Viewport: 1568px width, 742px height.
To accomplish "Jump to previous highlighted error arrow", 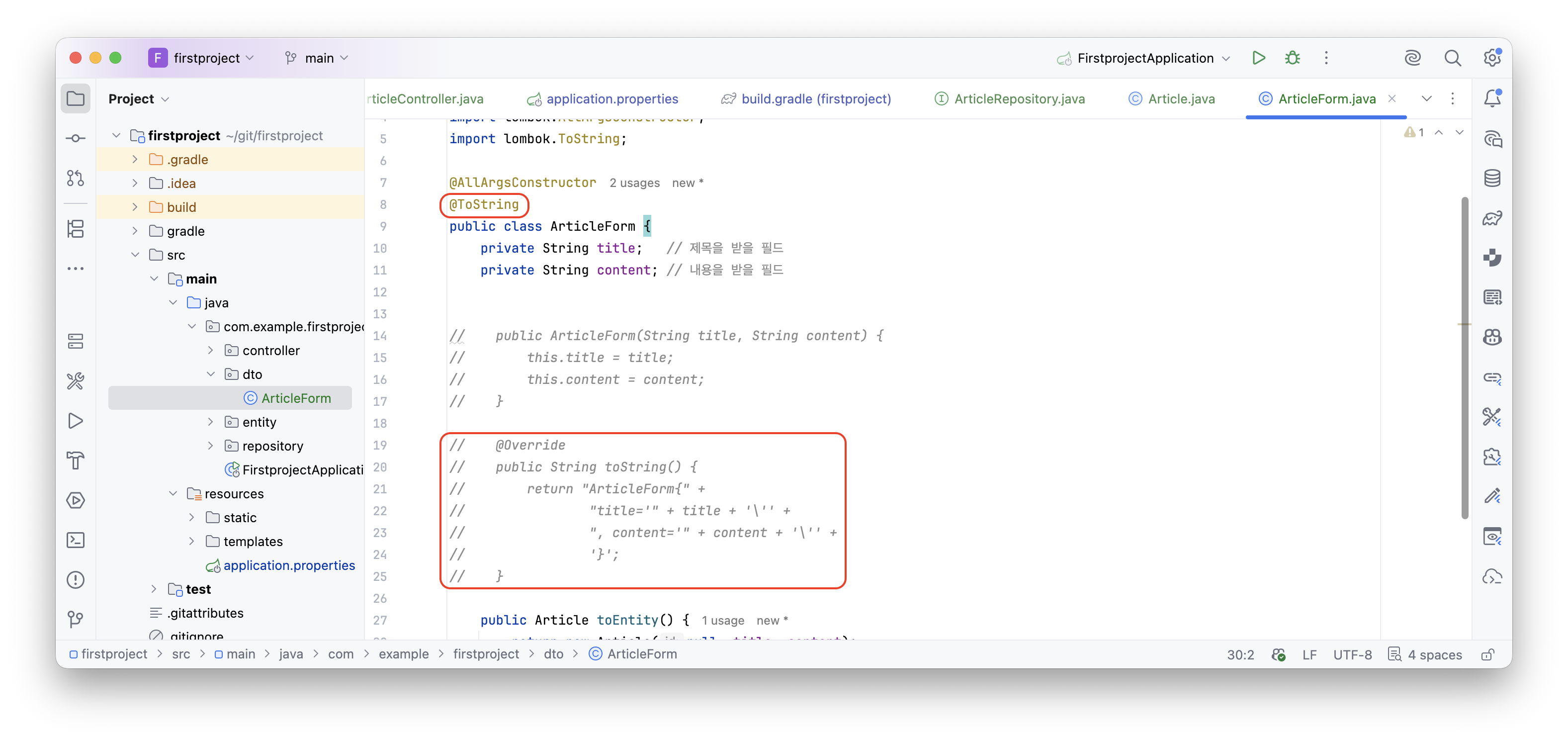I will pos(1439,132).
